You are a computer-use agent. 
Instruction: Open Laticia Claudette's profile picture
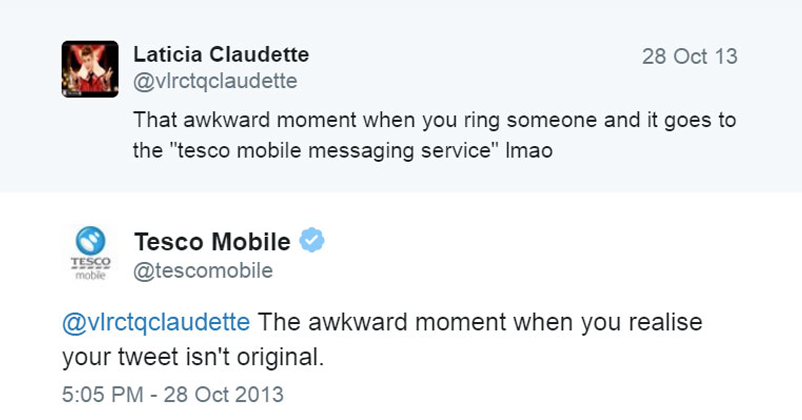tap(91, 69)
